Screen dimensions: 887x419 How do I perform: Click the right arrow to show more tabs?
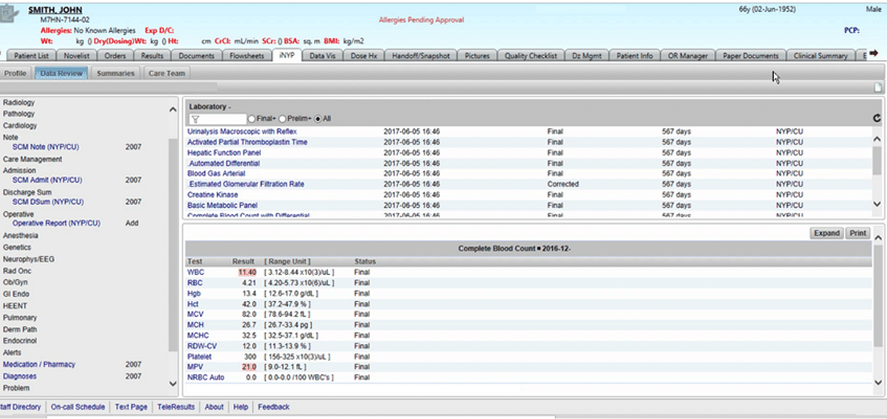pyautogui.click(x=873, y=53)
